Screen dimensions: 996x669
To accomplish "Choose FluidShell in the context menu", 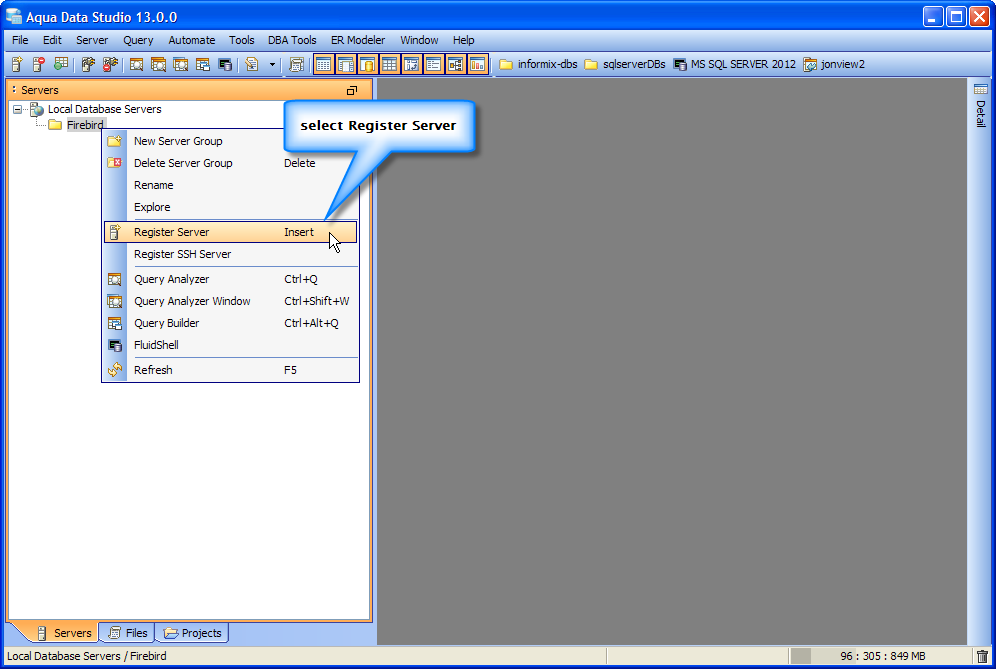I will (230, 345).
